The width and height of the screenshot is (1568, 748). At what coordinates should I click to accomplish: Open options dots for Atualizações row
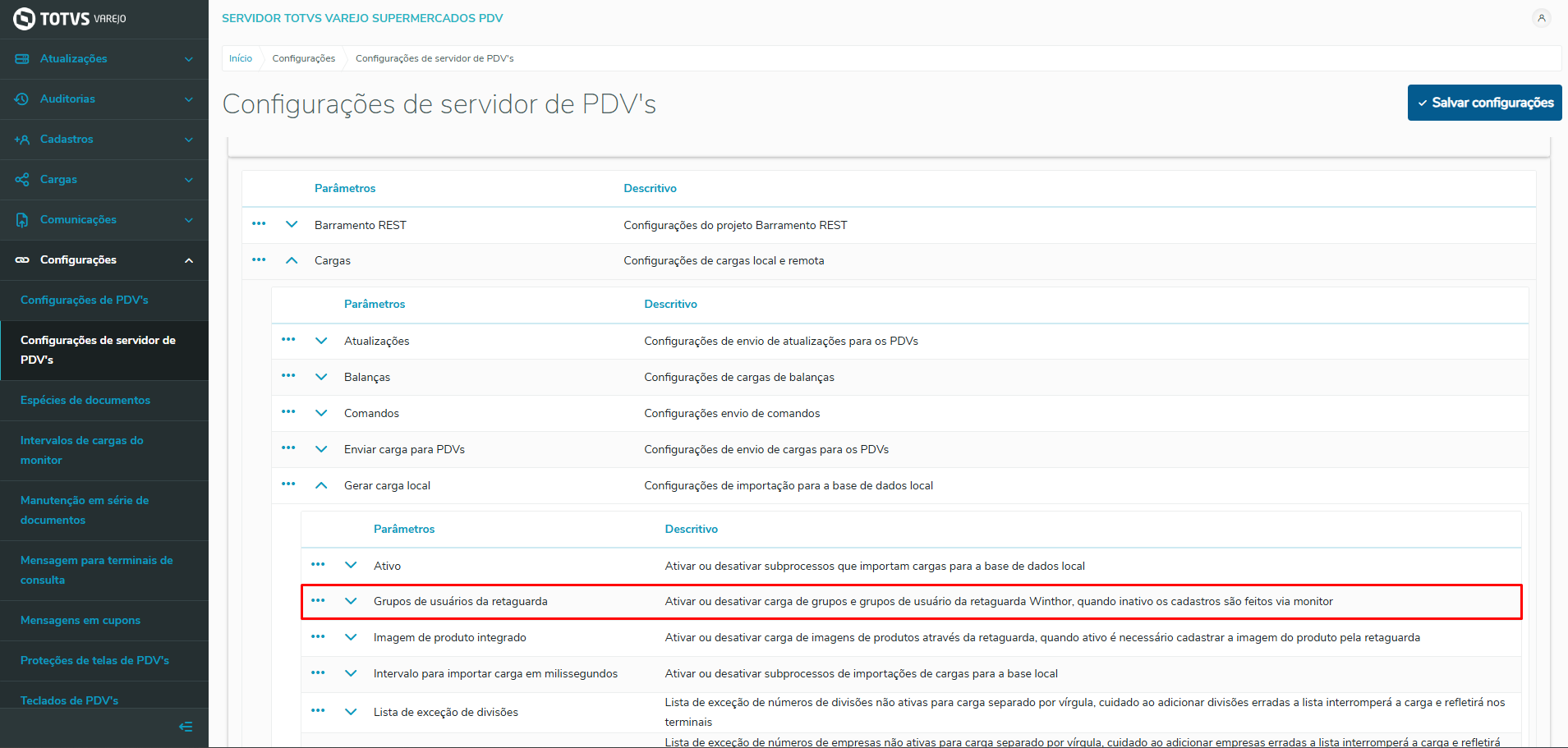(288, 340)
